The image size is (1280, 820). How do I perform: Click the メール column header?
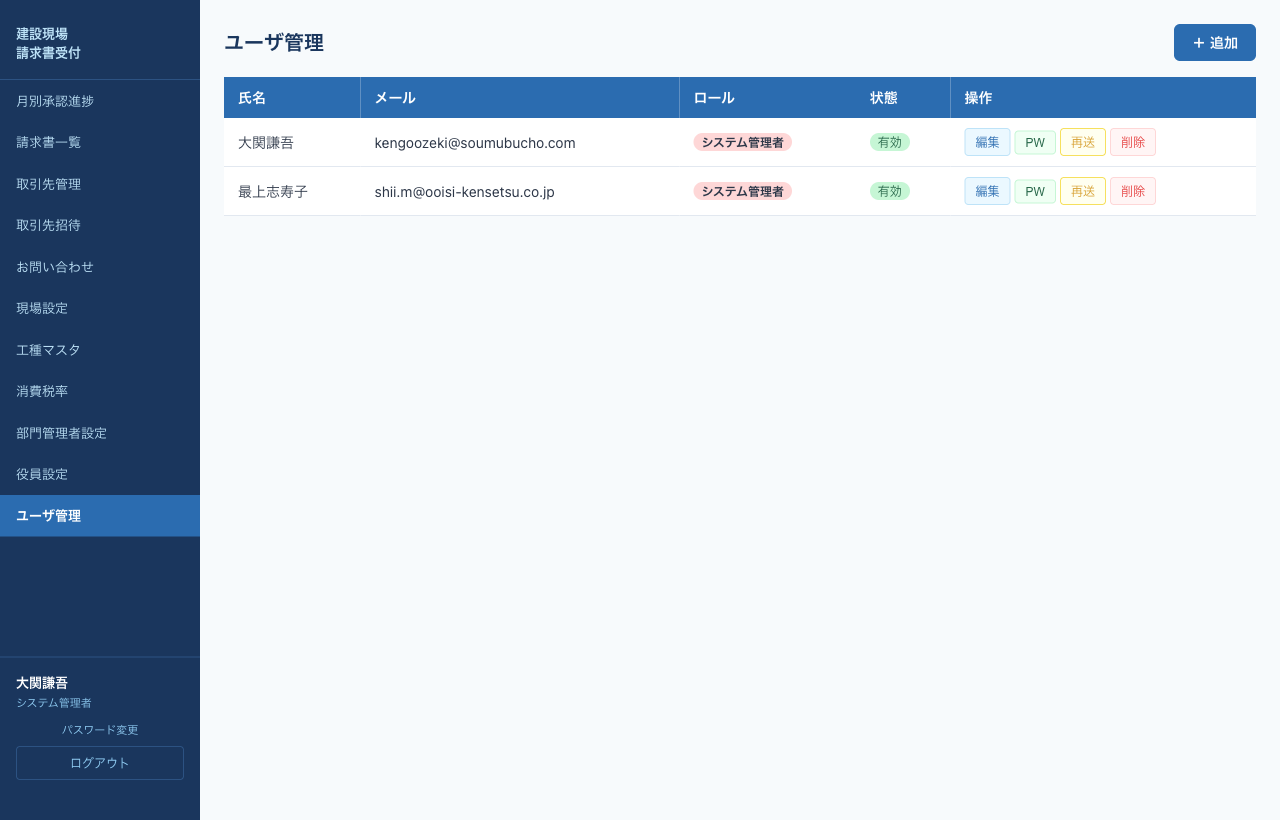click(x=520, y=98)
